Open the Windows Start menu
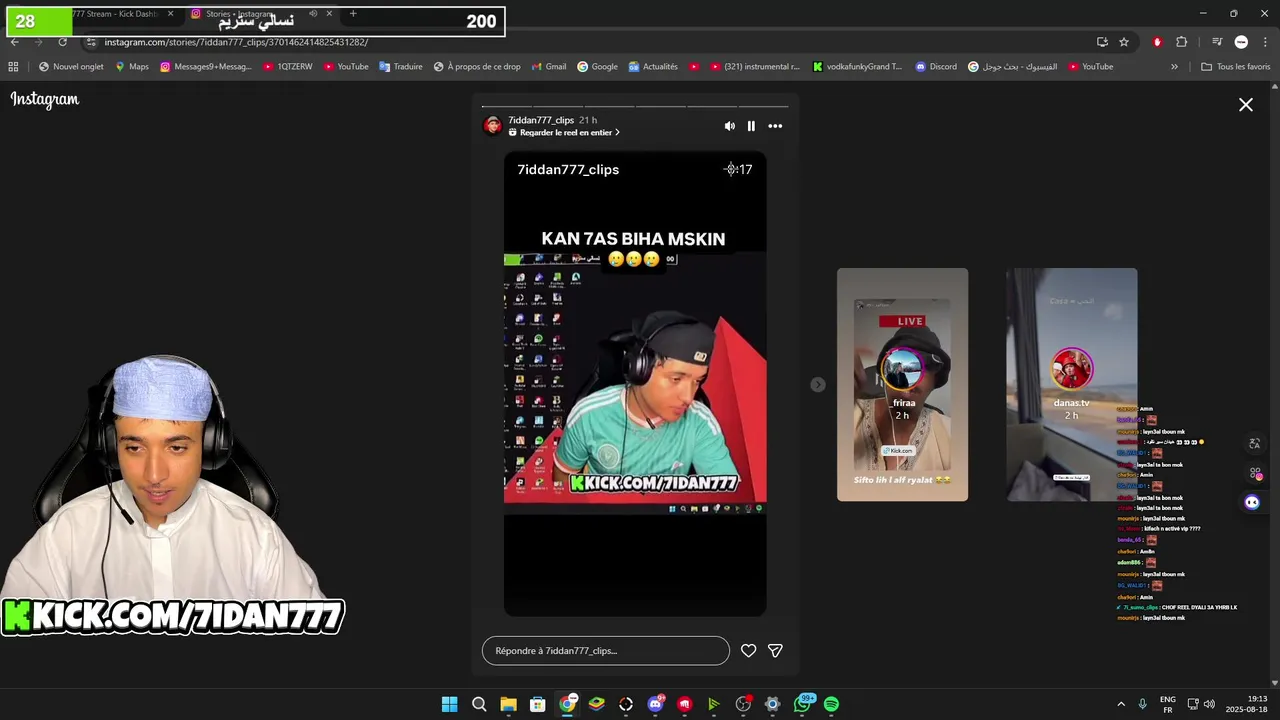1280x720 pixels. point(450,704)
